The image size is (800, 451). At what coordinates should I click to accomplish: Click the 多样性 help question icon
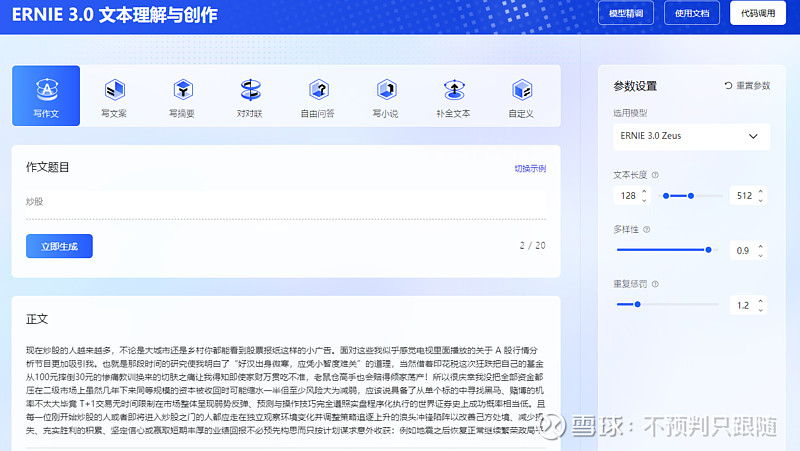(x=646, y=230)
